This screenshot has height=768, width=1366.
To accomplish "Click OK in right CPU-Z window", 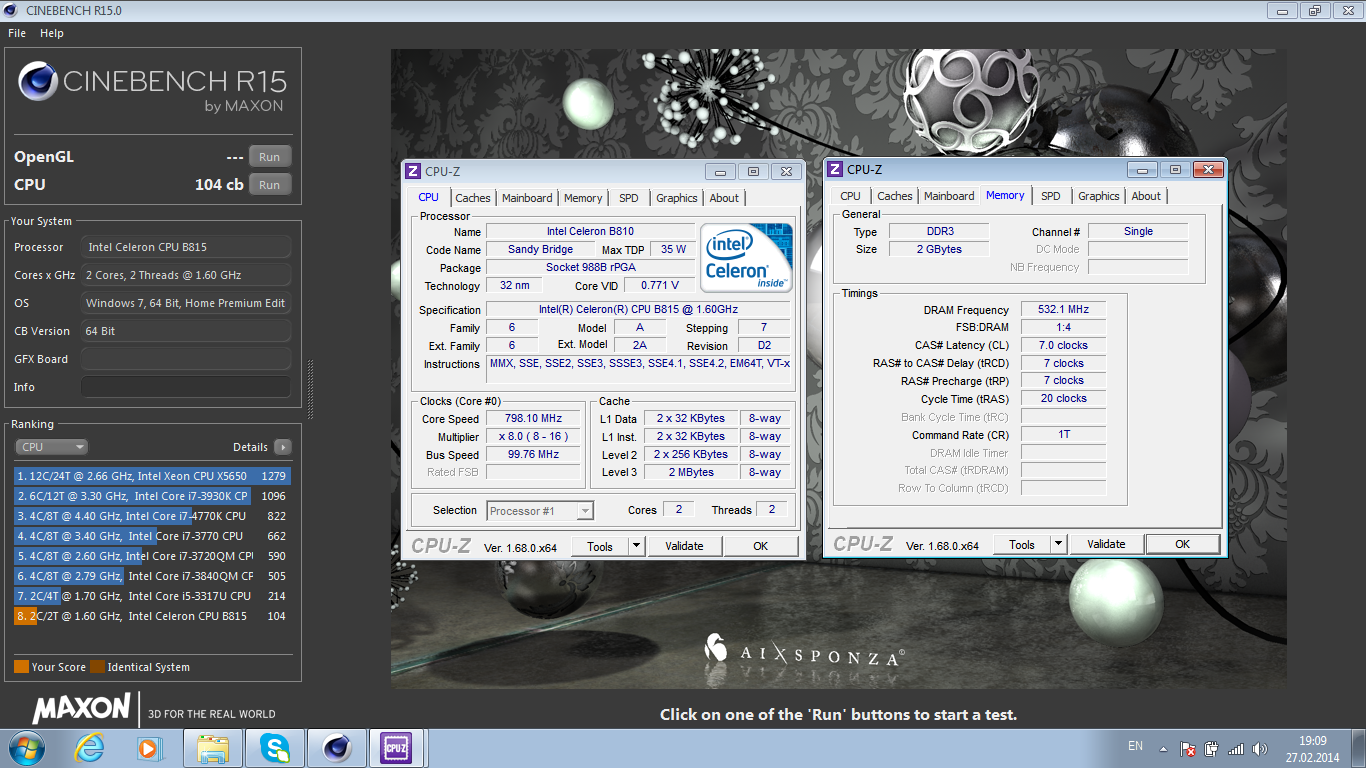I will [x=1182, y=544].
